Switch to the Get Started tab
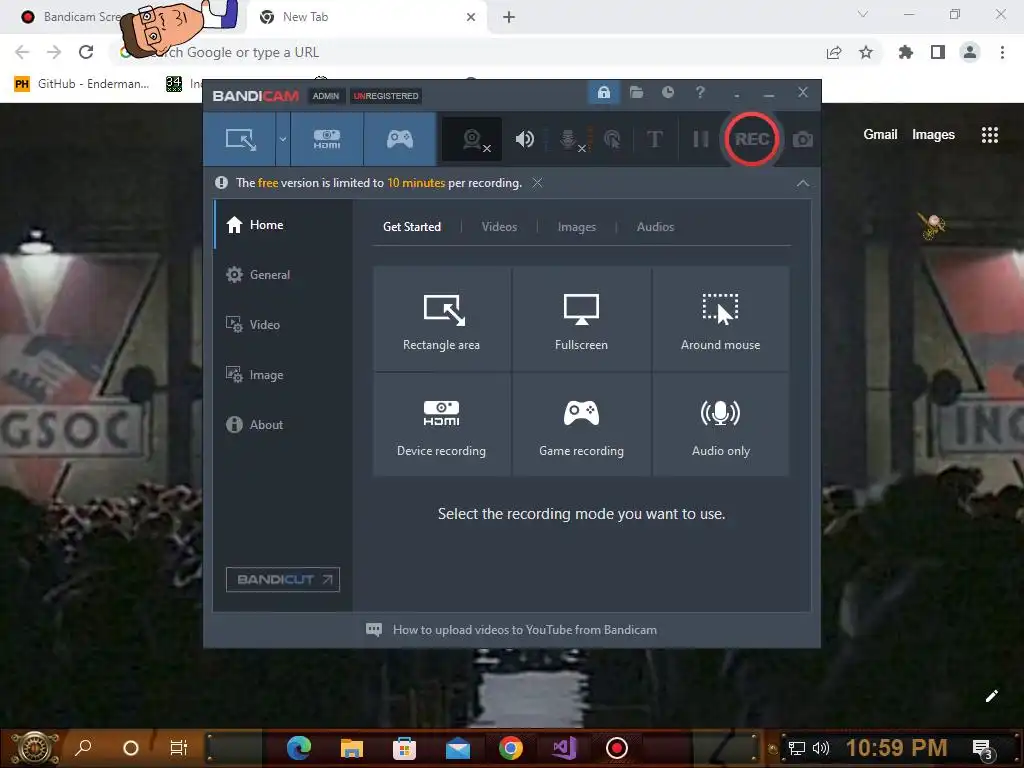This screenshot has width=1024, height=768. pyautogui.click(x=411, y=227)
